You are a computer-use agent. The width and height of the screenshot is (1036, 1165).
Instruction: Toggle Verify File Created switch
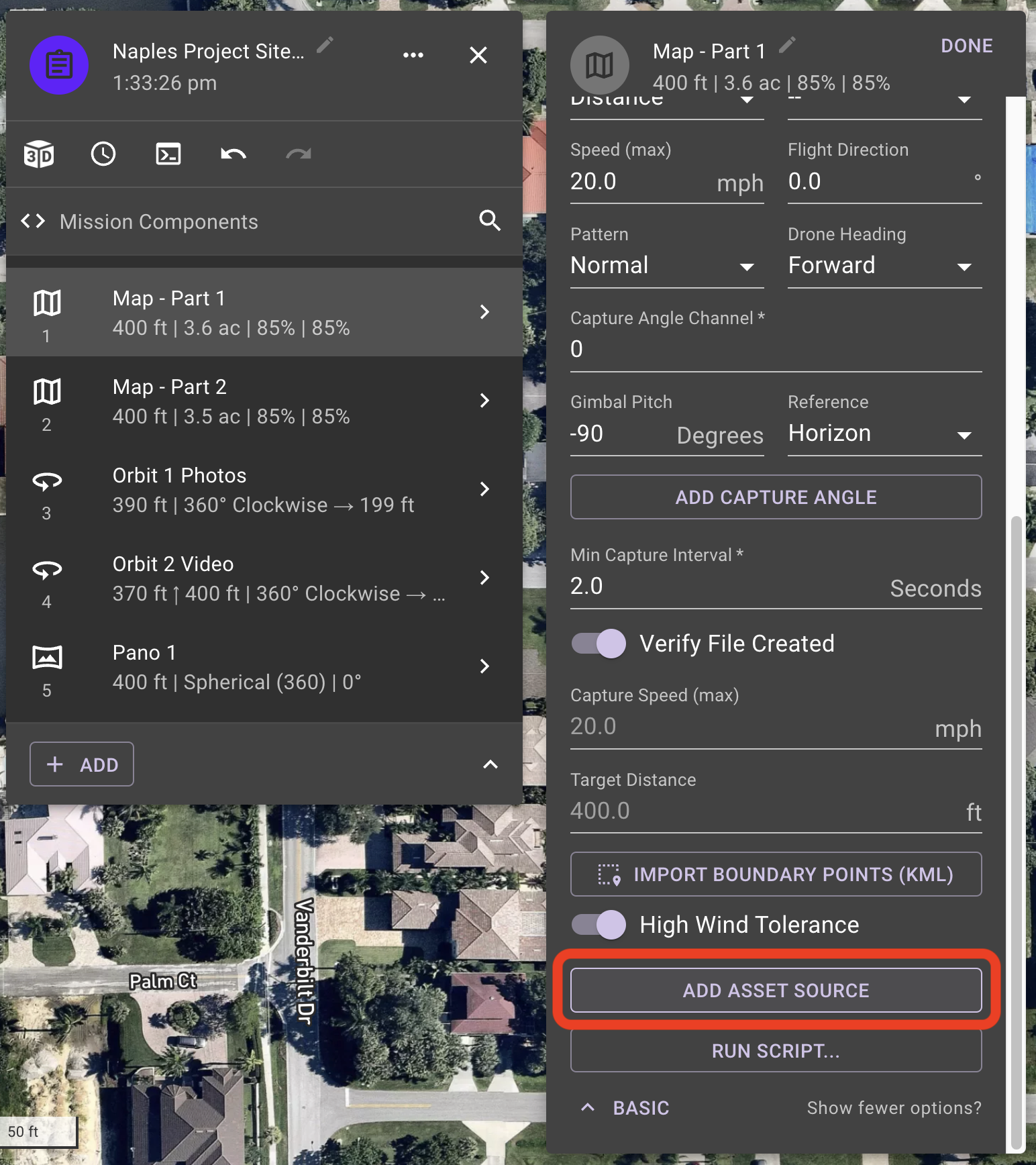tap(599, 644)
